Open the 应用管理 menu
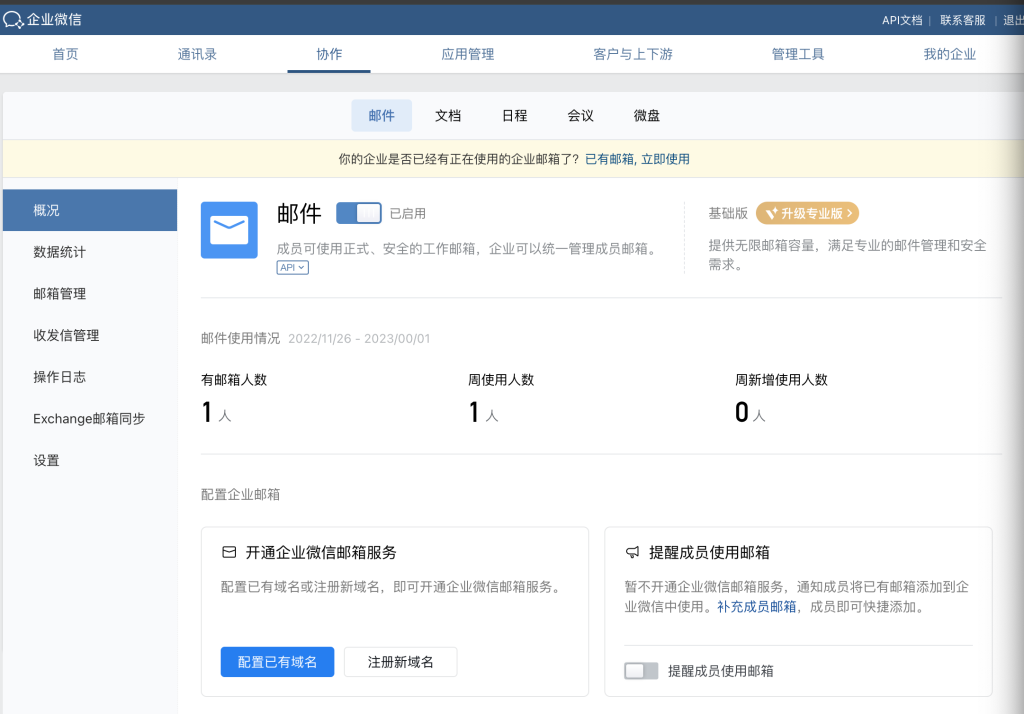Viewport: 1024px width, 714px height. (466, 55)
